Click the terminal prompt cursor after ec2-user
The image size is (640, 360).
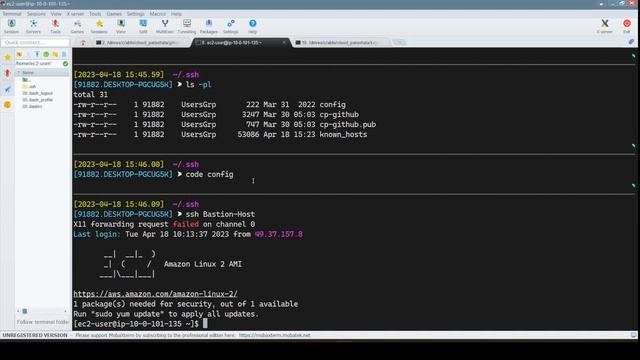click(x=205, y=324)
